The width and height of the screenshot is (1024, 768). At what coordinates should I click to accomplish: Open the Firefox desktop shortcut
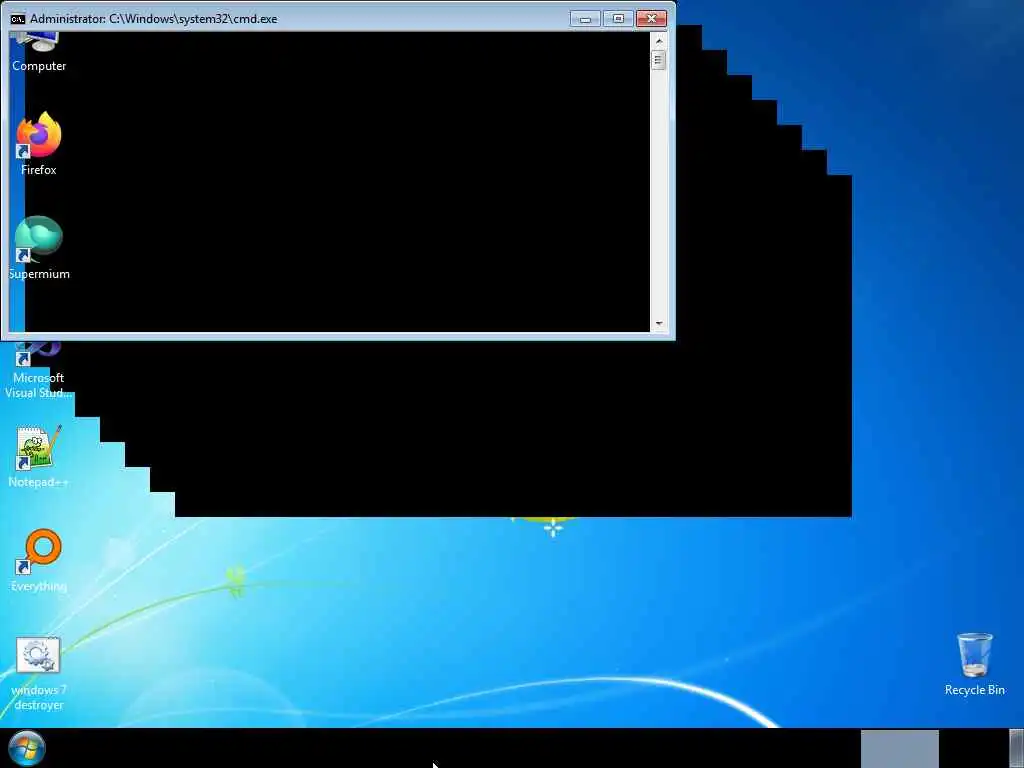coord(39,144)
